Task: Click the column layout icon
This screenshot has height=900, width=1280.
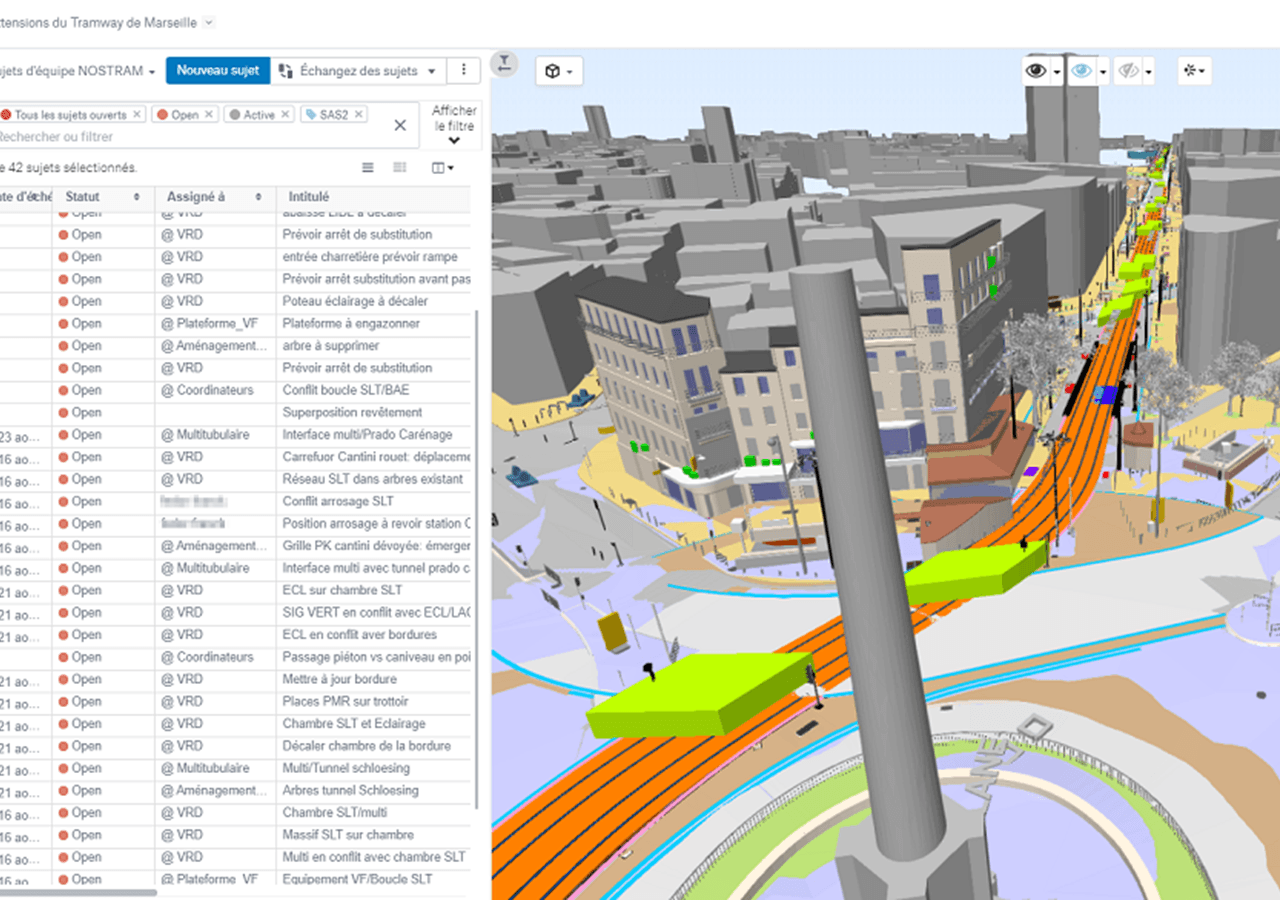Action: [x=437, y=168]
